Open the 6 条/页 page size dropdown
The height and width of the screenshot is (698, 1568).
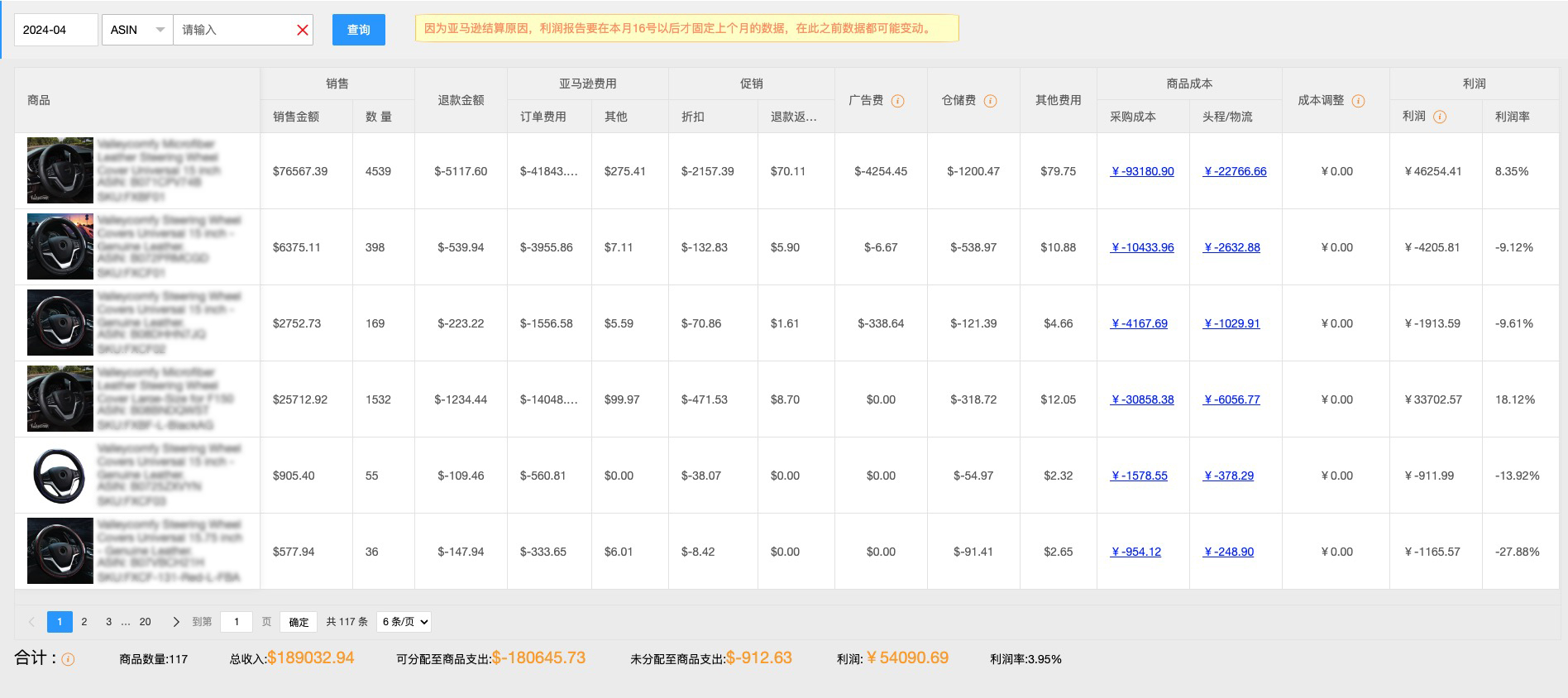[x=404, y=622]
